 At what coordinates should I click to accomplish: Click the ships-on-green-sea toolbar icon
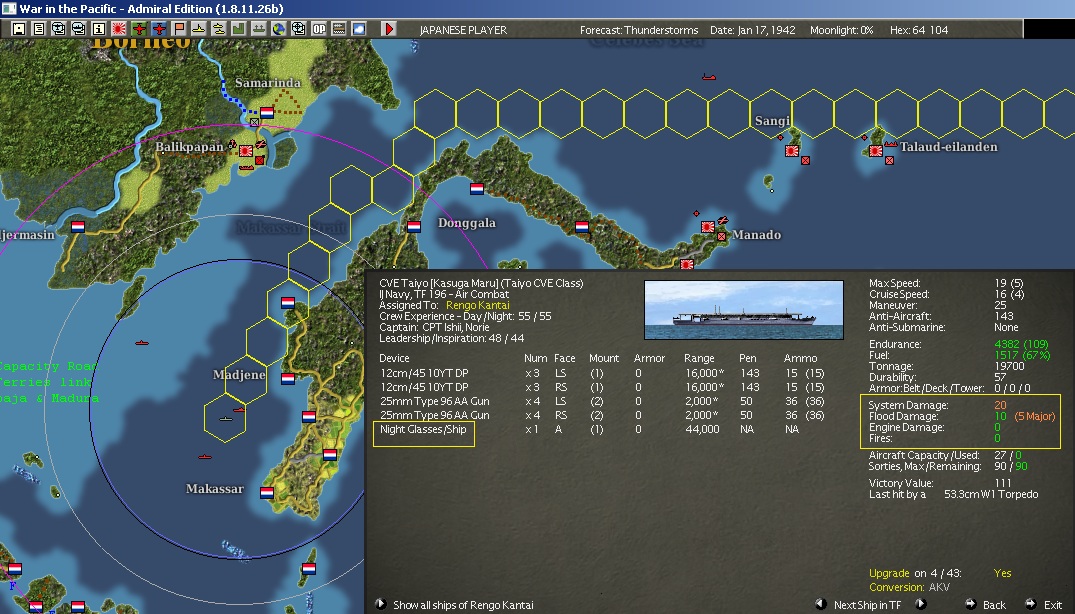tap(258, 29)
